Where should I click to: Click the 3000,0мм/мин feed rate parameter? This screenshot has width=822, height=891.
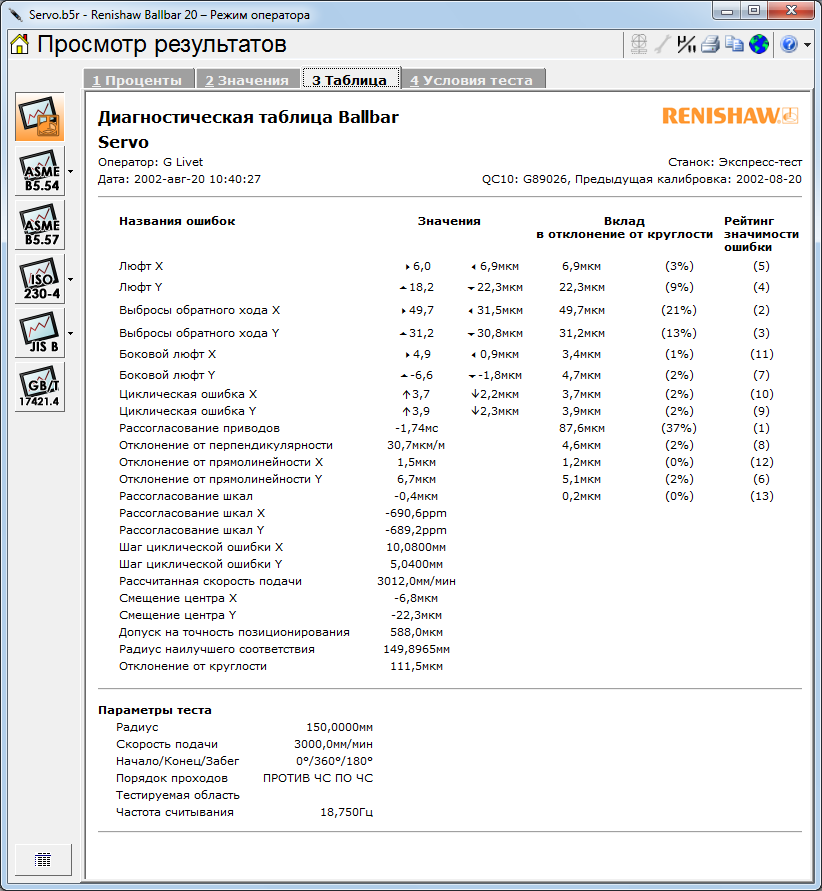coord(333,744)
